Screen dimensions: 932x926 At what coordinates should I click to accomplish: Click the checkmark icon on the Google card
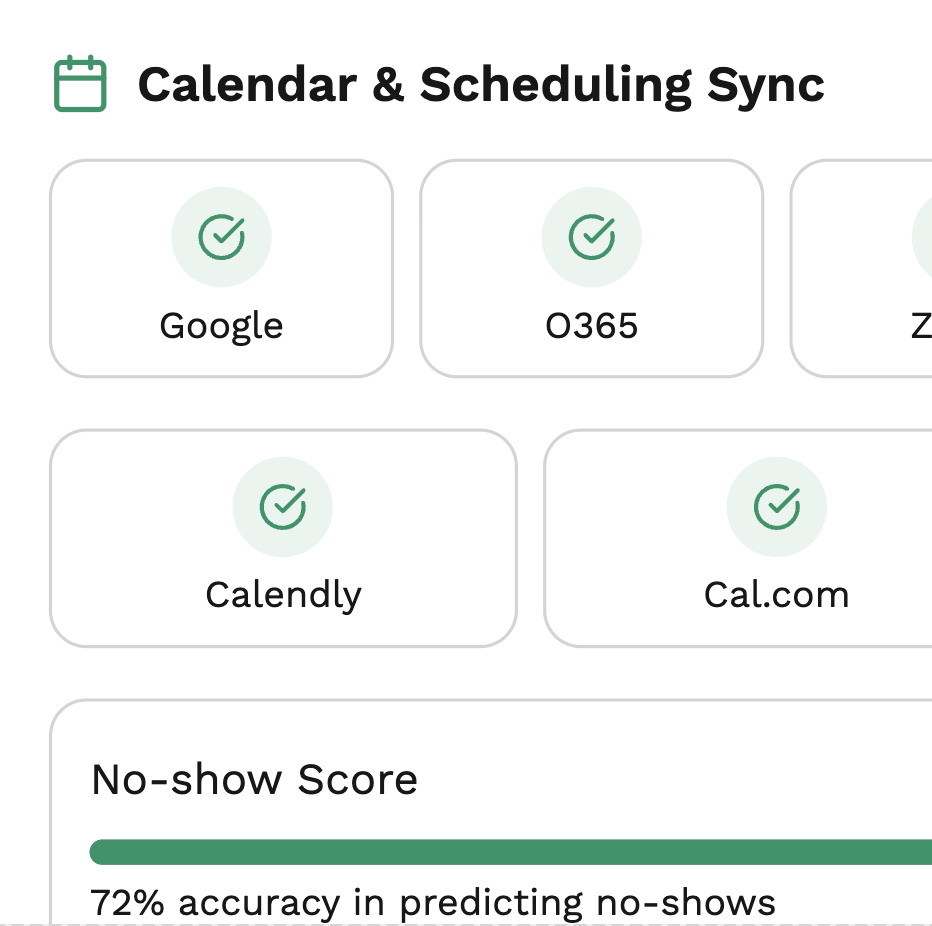(x=221, y=236)
